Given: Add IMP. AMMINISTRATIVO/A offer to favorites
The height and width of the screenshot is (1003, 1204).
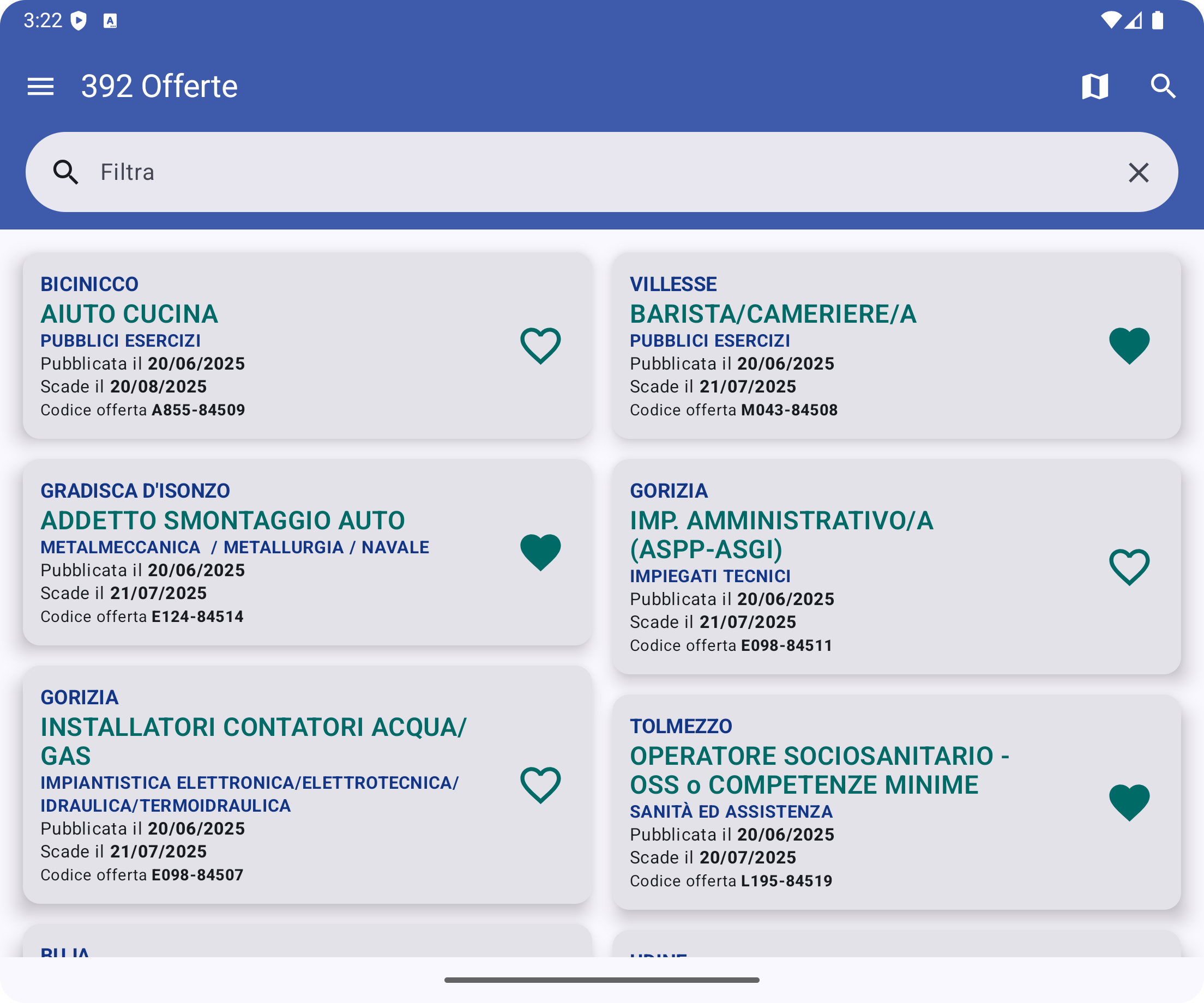Looking at the screenshot, I should coord(1129,567).
